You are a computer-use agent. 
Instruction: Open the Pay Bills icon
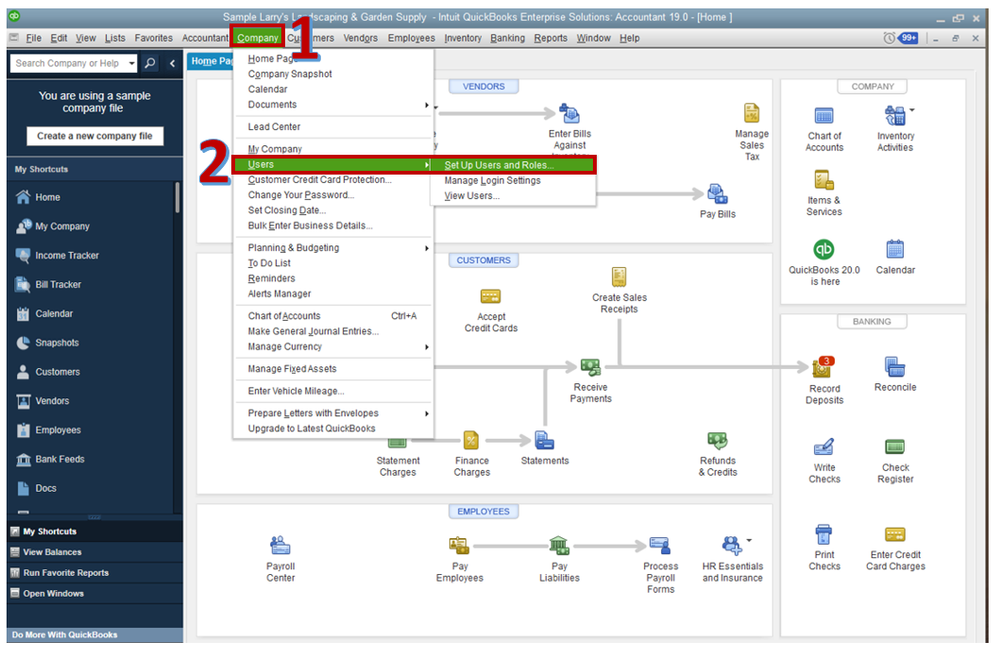pos(717,194)
